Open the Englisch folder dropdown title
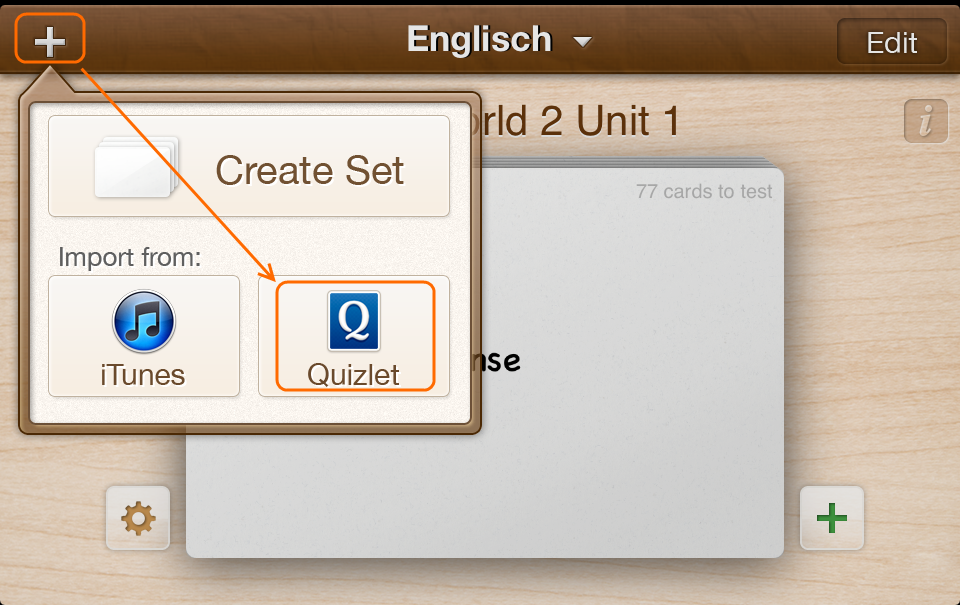This screenshot has height=605, width=960. [x=479, y=40]
